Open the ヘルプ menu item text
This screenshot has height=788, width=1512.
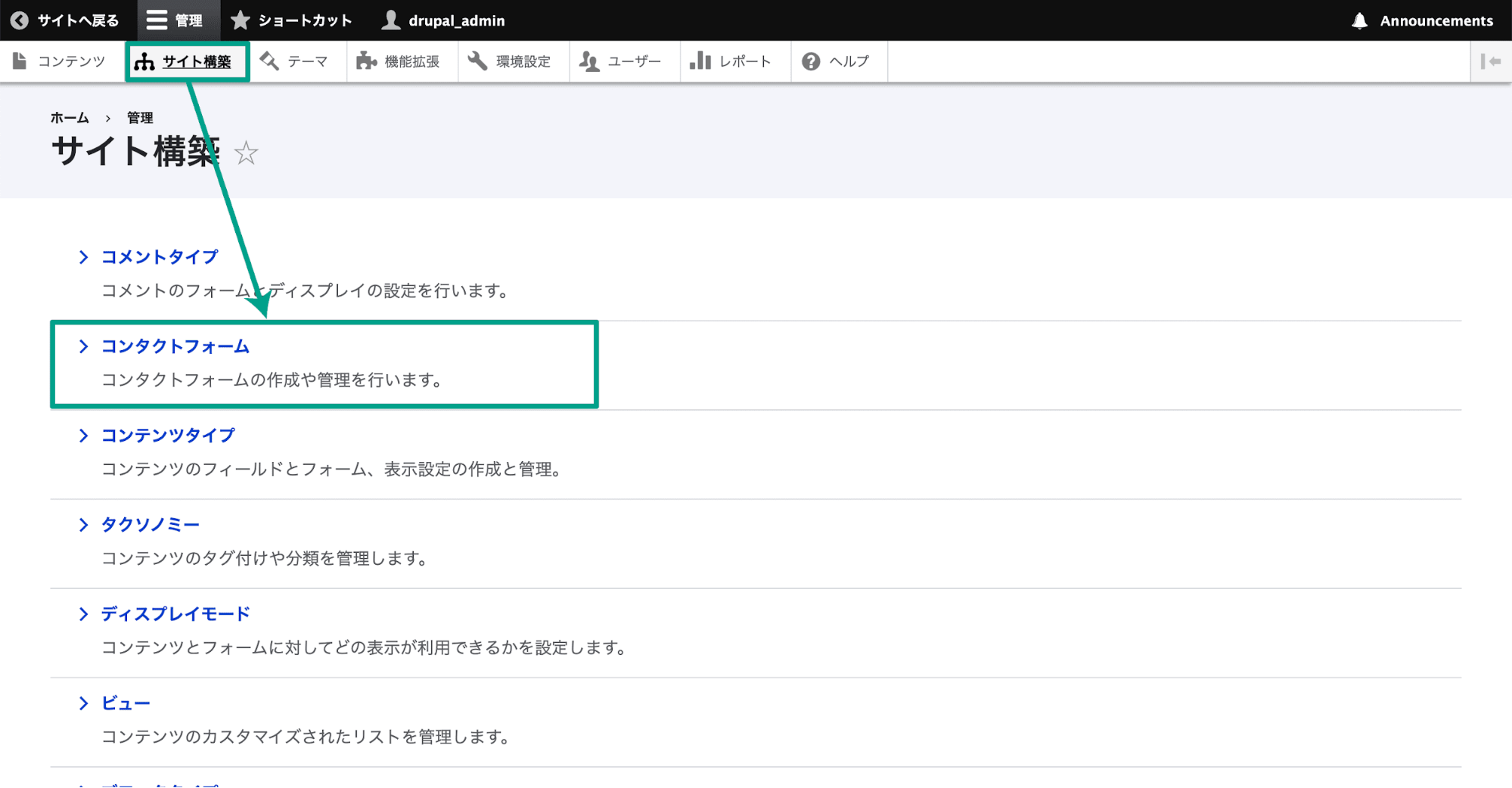tap(849, 61)
